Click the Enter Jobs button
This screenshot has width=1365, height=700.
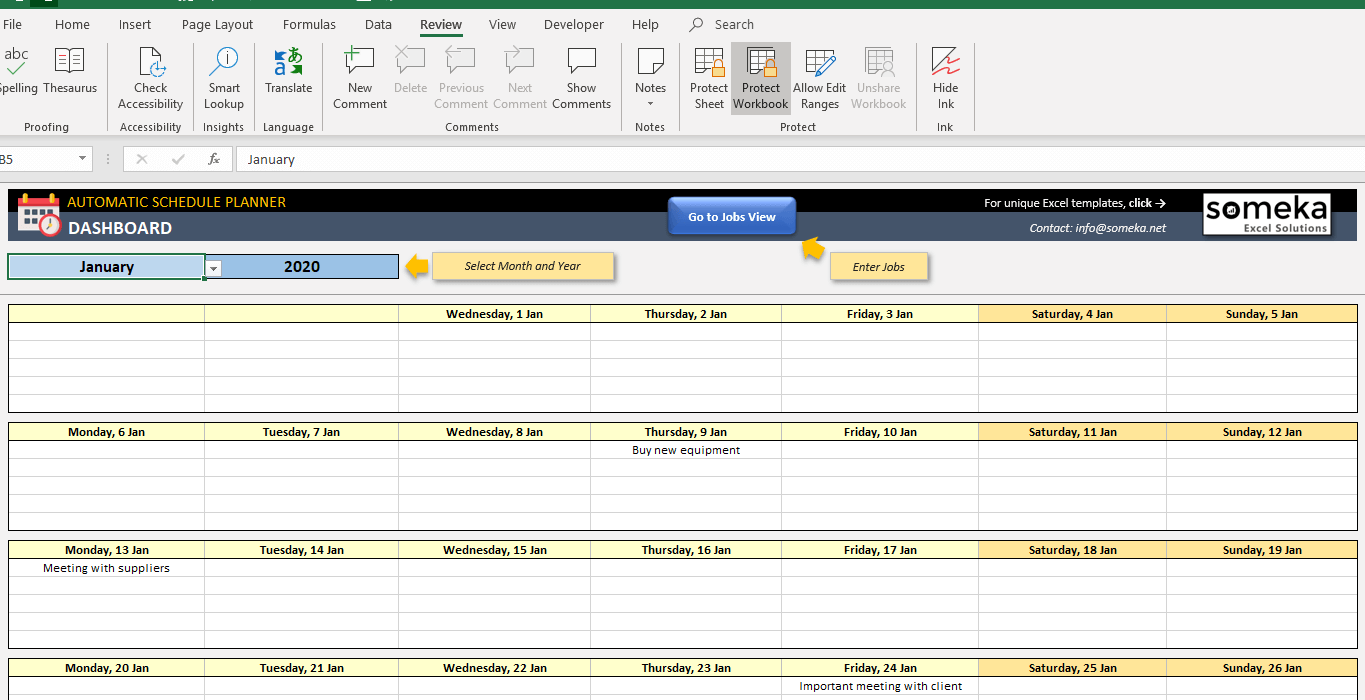tap(878, 266)
